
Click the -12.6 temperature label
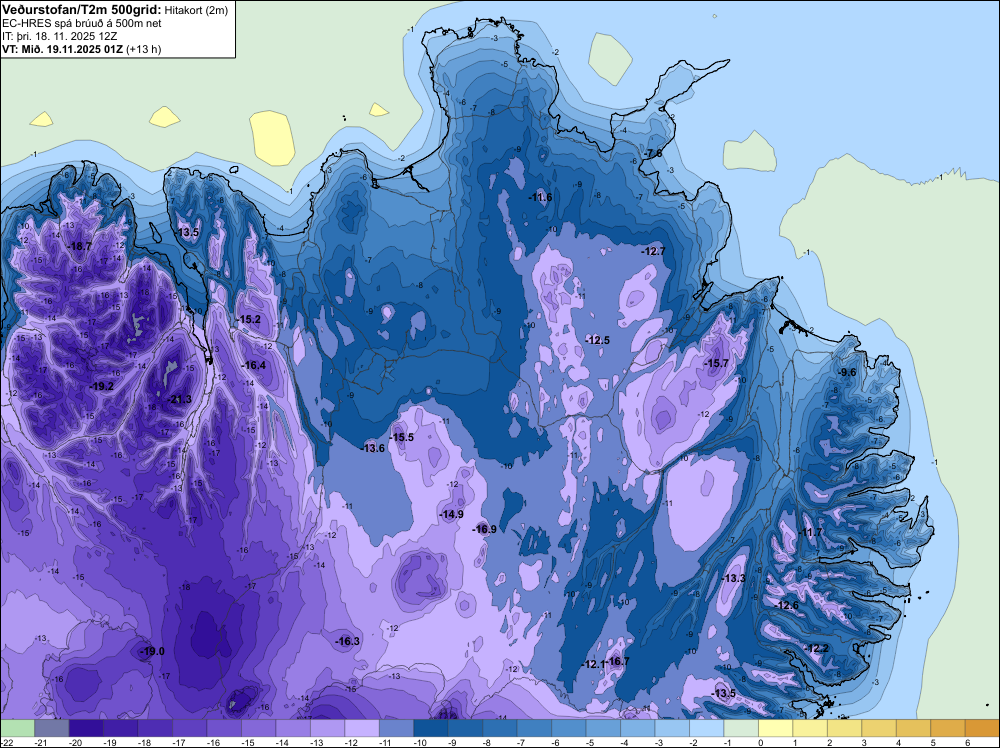787,605
